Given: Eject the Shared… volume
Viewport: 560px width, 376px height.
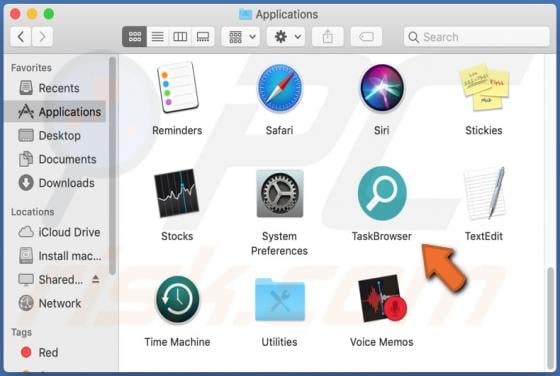Looking at the screenshot, I should click(x=95, y=279).
